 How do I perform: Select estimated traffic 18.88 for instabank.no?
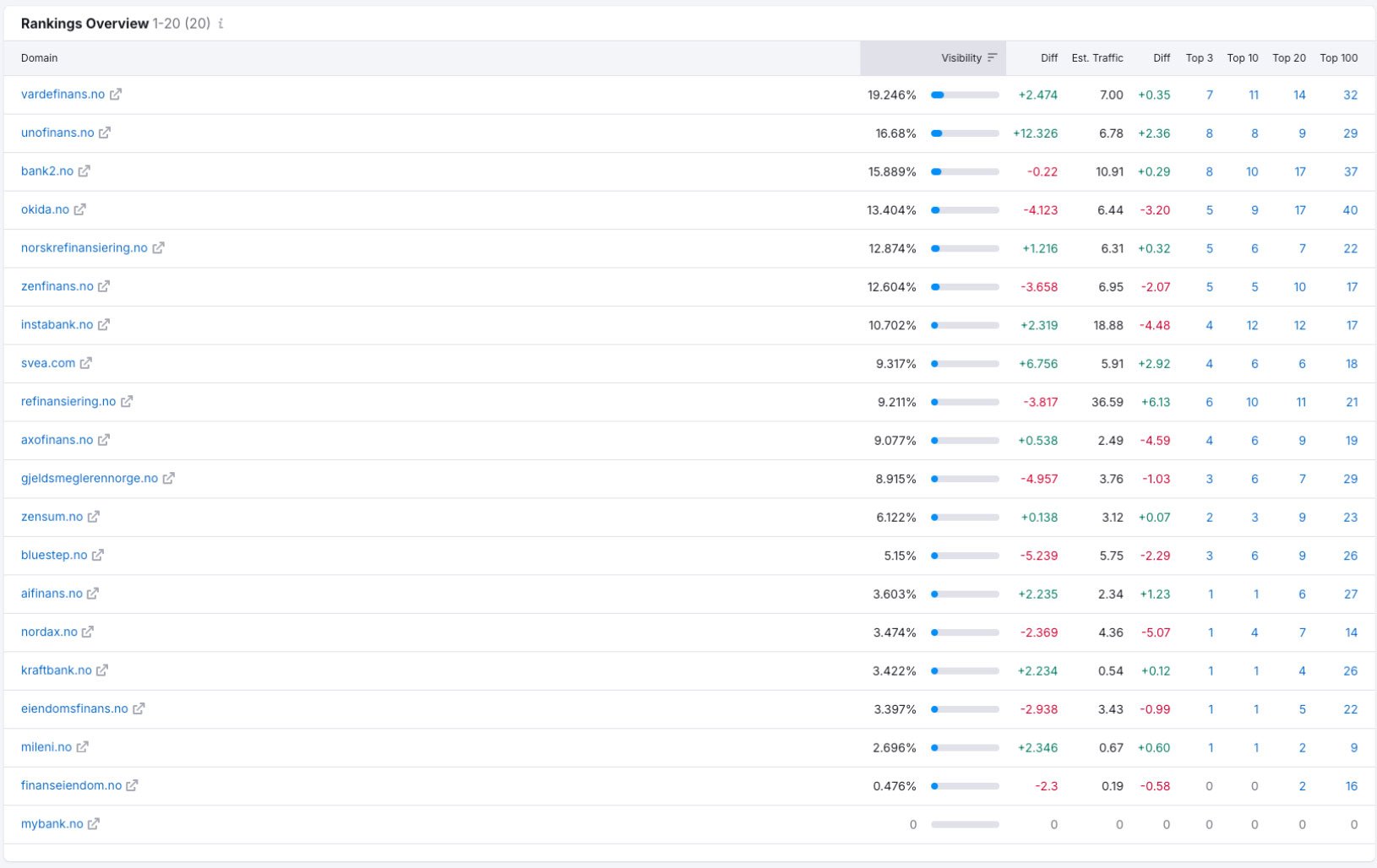1108,326
